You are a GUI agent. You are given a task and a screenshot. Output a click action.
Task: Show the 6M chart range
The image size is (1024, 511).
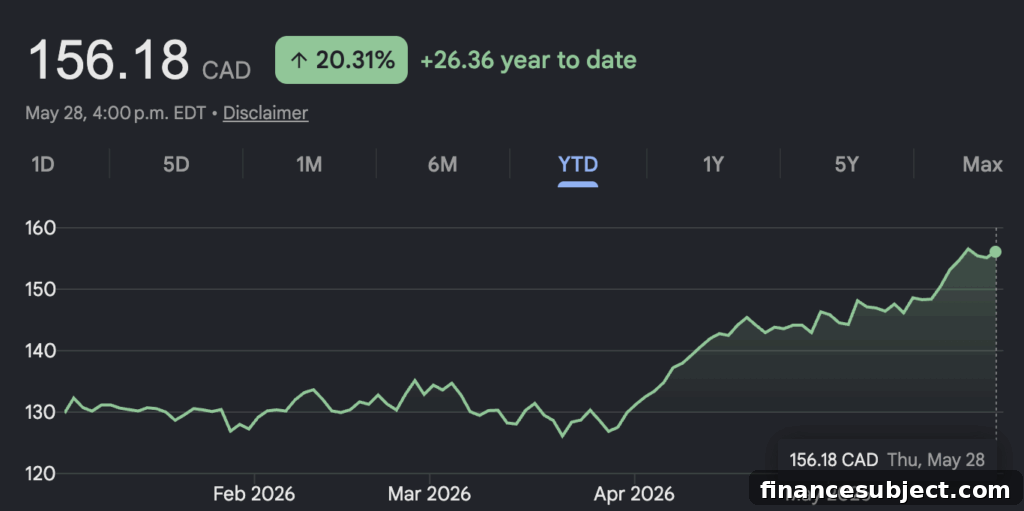[x=442, y=164]
